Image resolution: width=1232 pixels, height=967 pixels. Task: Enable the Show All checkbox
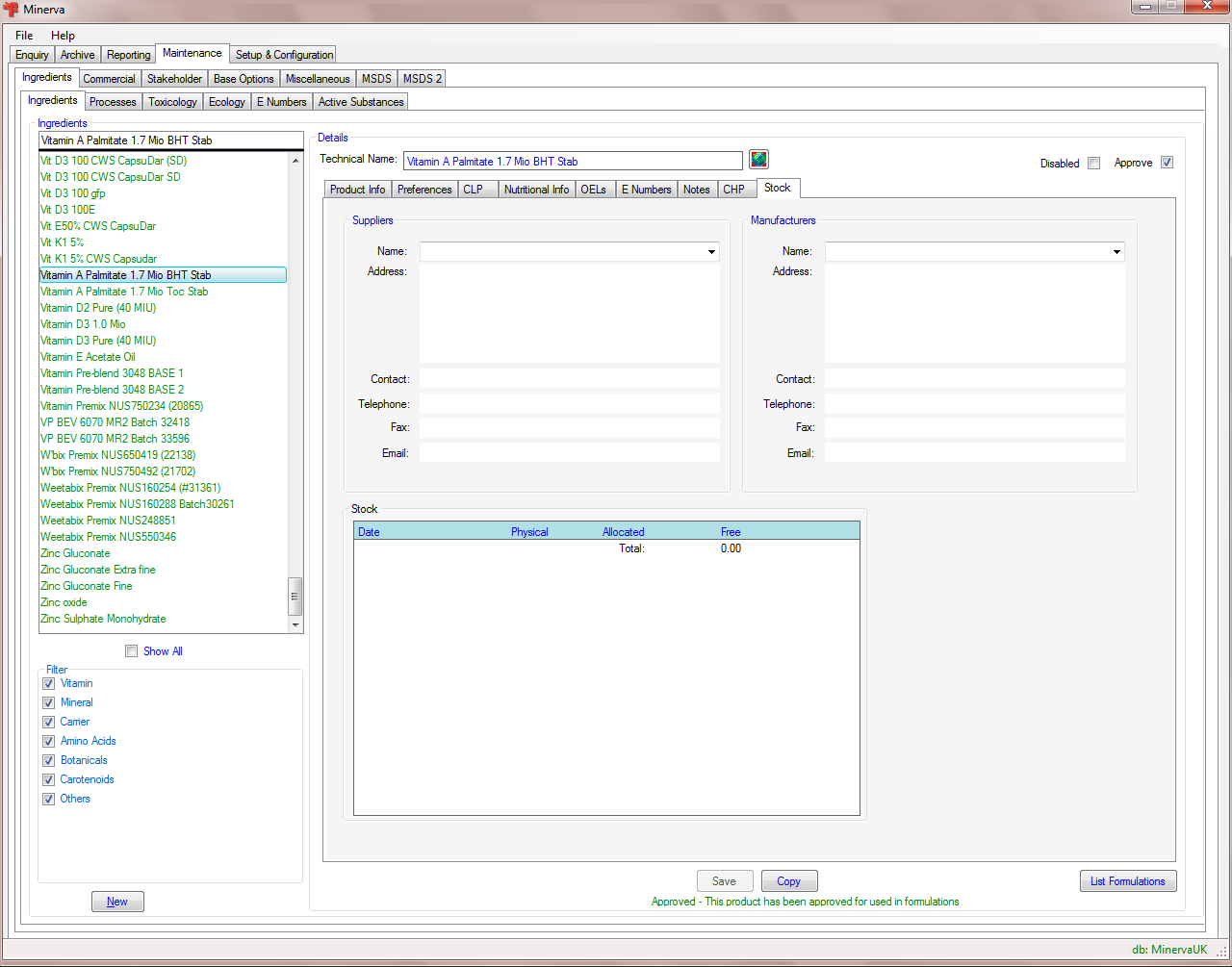pyautogui.click(x=131, y=651)
